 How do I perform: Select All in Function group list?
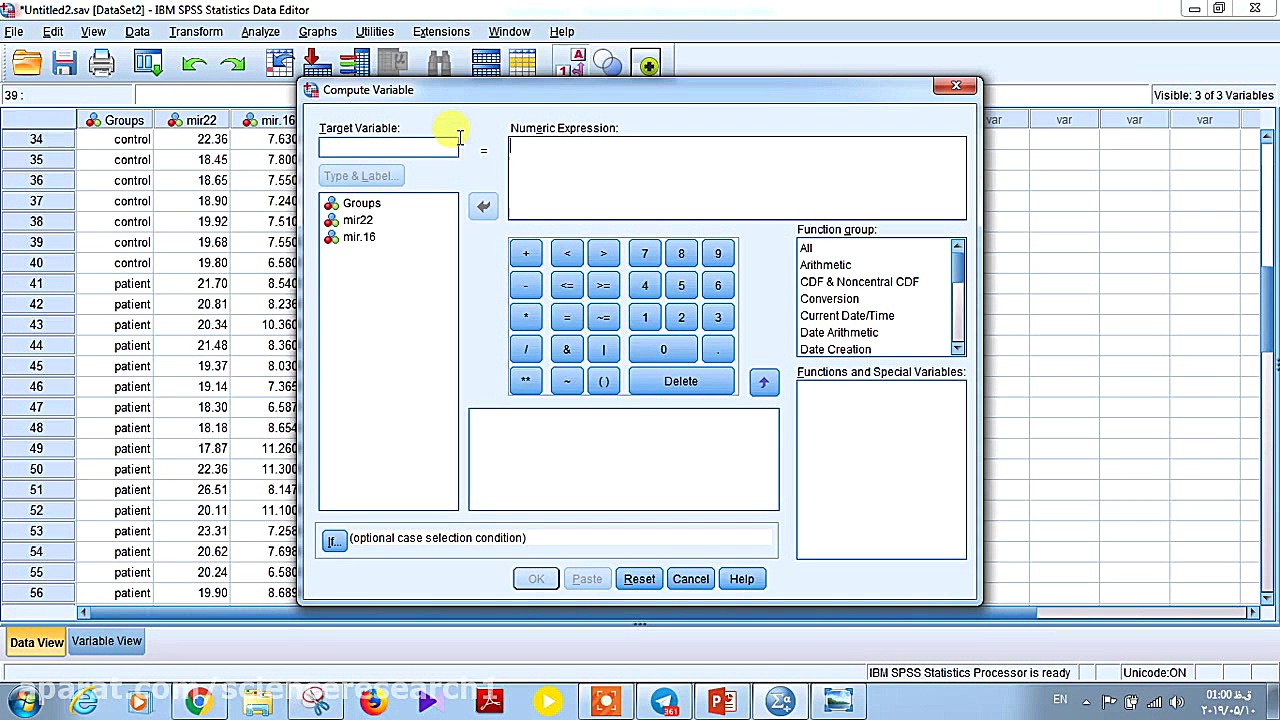point(807,248)
